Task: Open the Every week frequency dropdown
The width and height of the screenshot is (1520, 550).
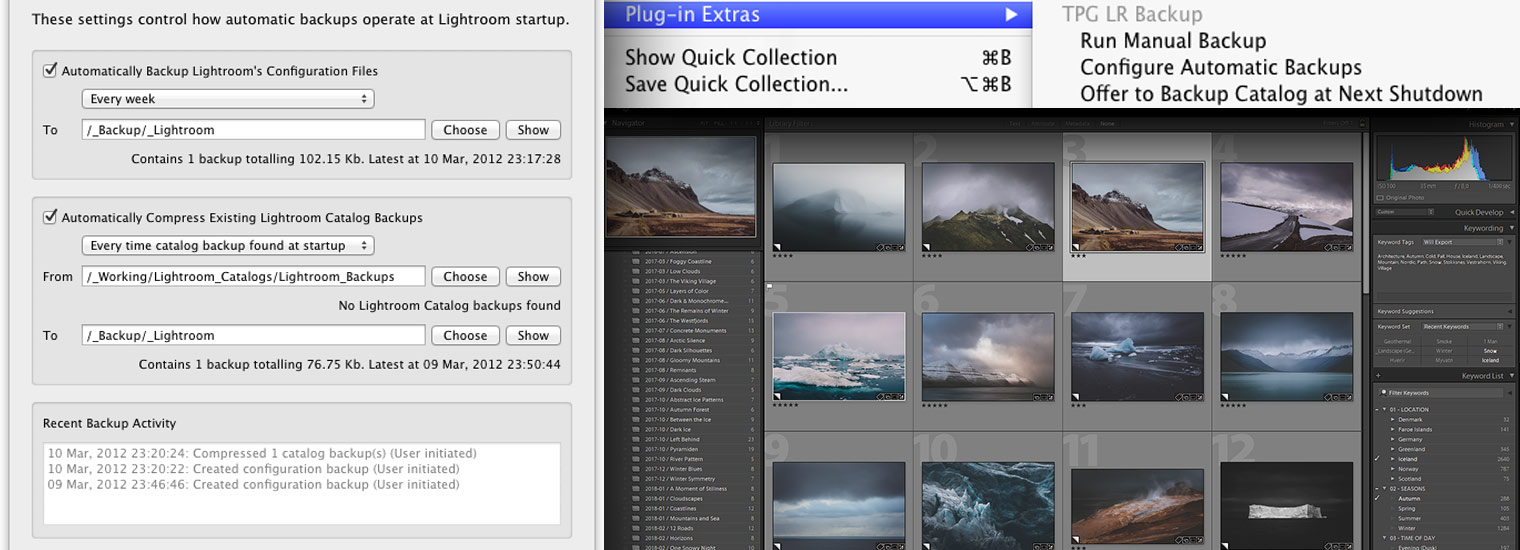Action: coord(227,99)
